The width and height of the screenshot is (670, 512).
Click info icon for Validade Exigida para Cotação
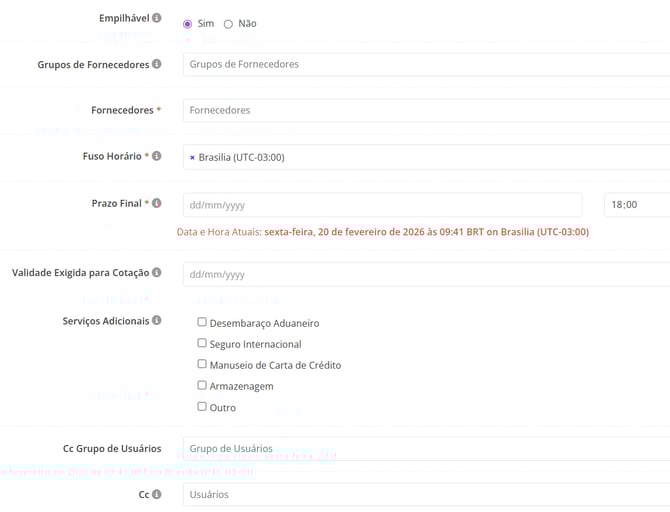156,272
